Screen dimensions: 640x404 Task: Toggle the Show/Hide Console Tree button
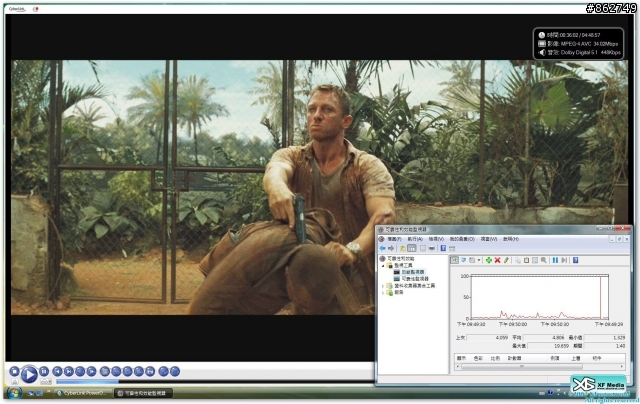[x=411, y=249]
